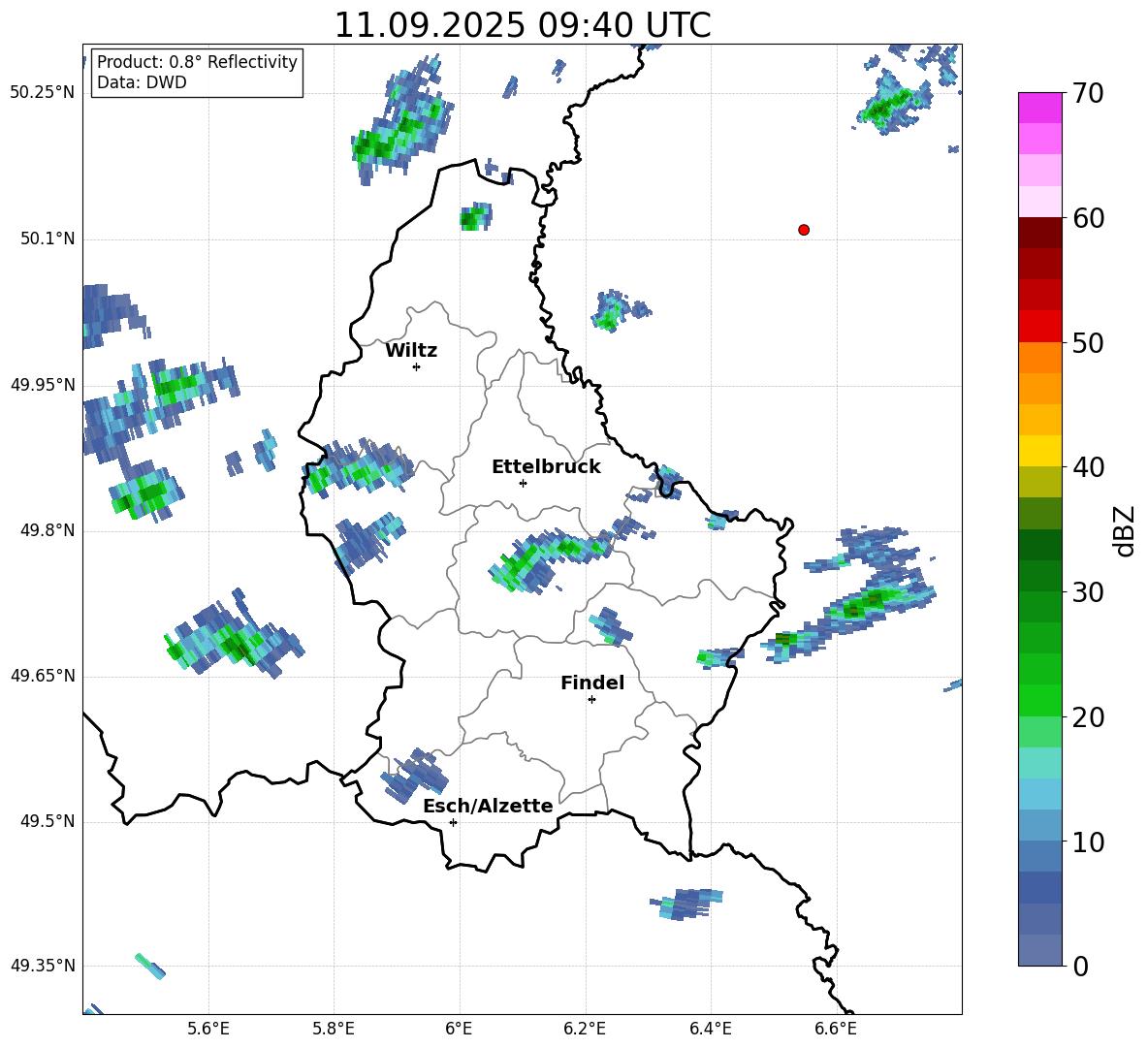Click the Esch/Alzette location cross marker
The image size is (1148, 1048).
(453, 822)
